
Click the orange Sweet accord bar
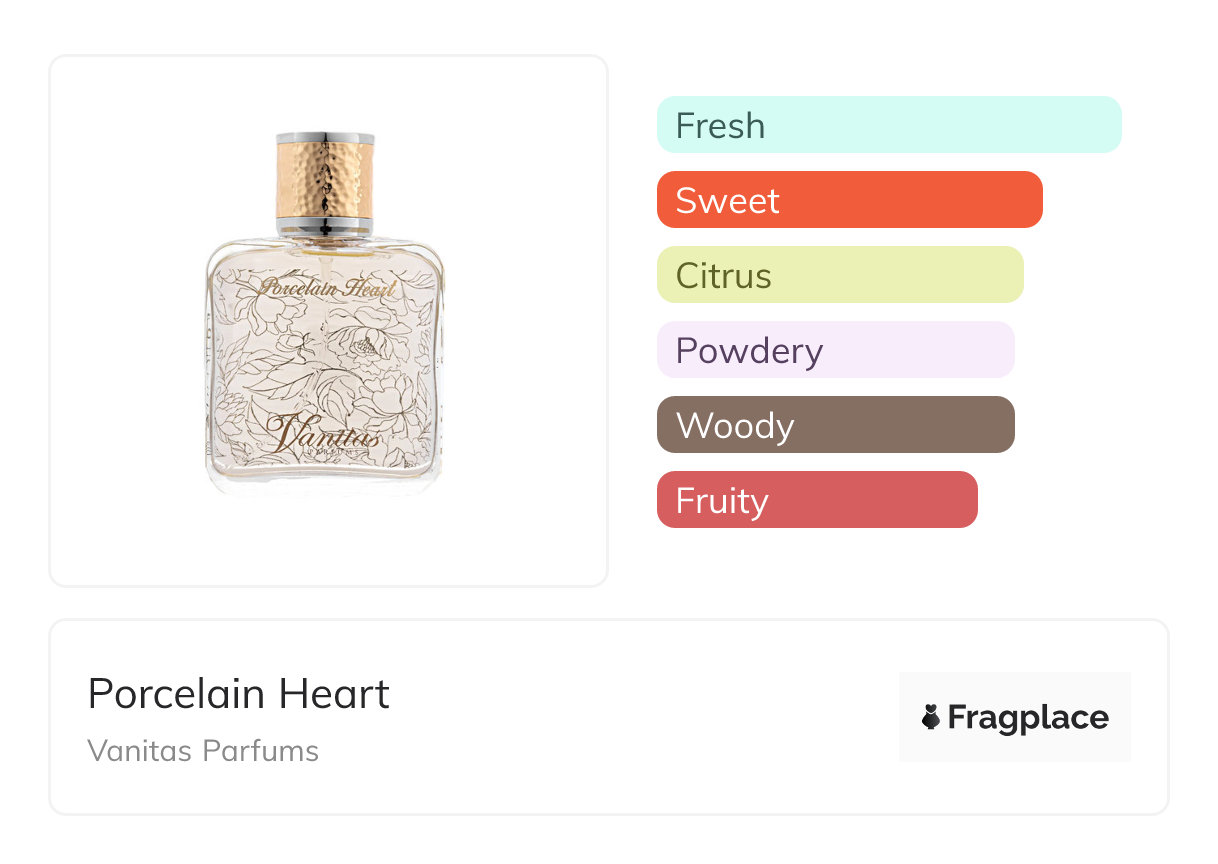[x=849, y=200]
